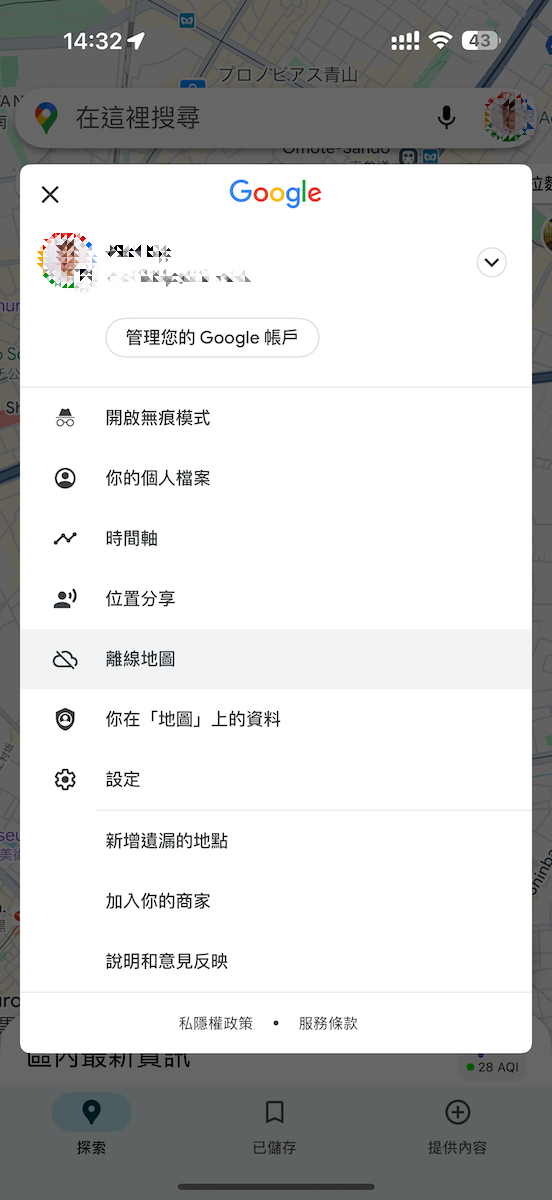Switch to the 已儲存 tab

[x=275, y=1127]
